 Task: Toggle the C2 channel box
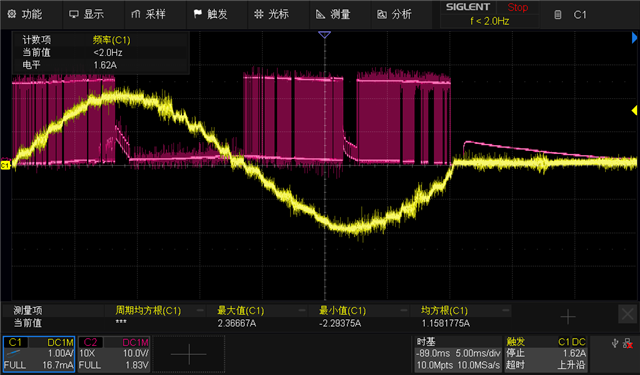tap(114, 354)
